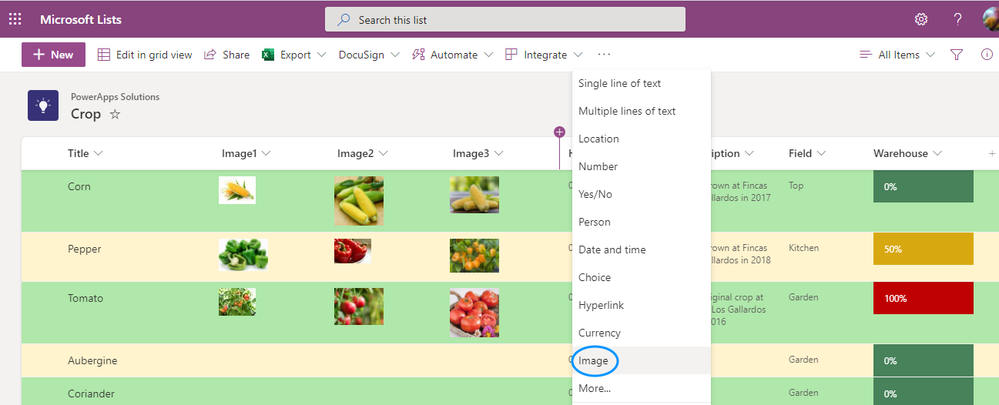Open the All Items view dropdown
The height and width of the screenshot is (405, 999).
coord(897,55)
